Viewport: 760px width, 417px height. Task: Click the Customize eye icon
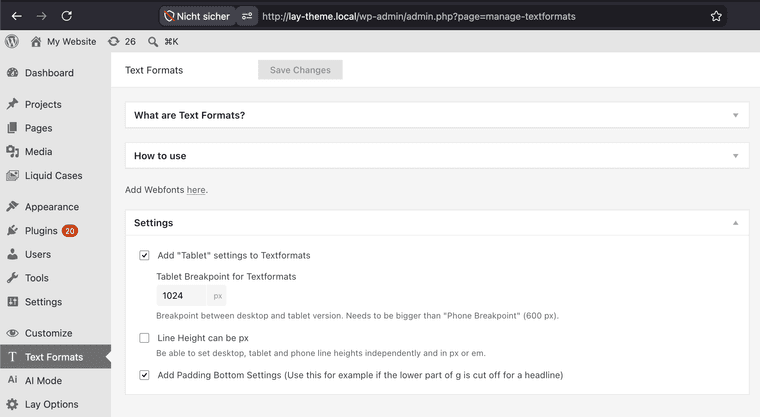tap(12, 333)
